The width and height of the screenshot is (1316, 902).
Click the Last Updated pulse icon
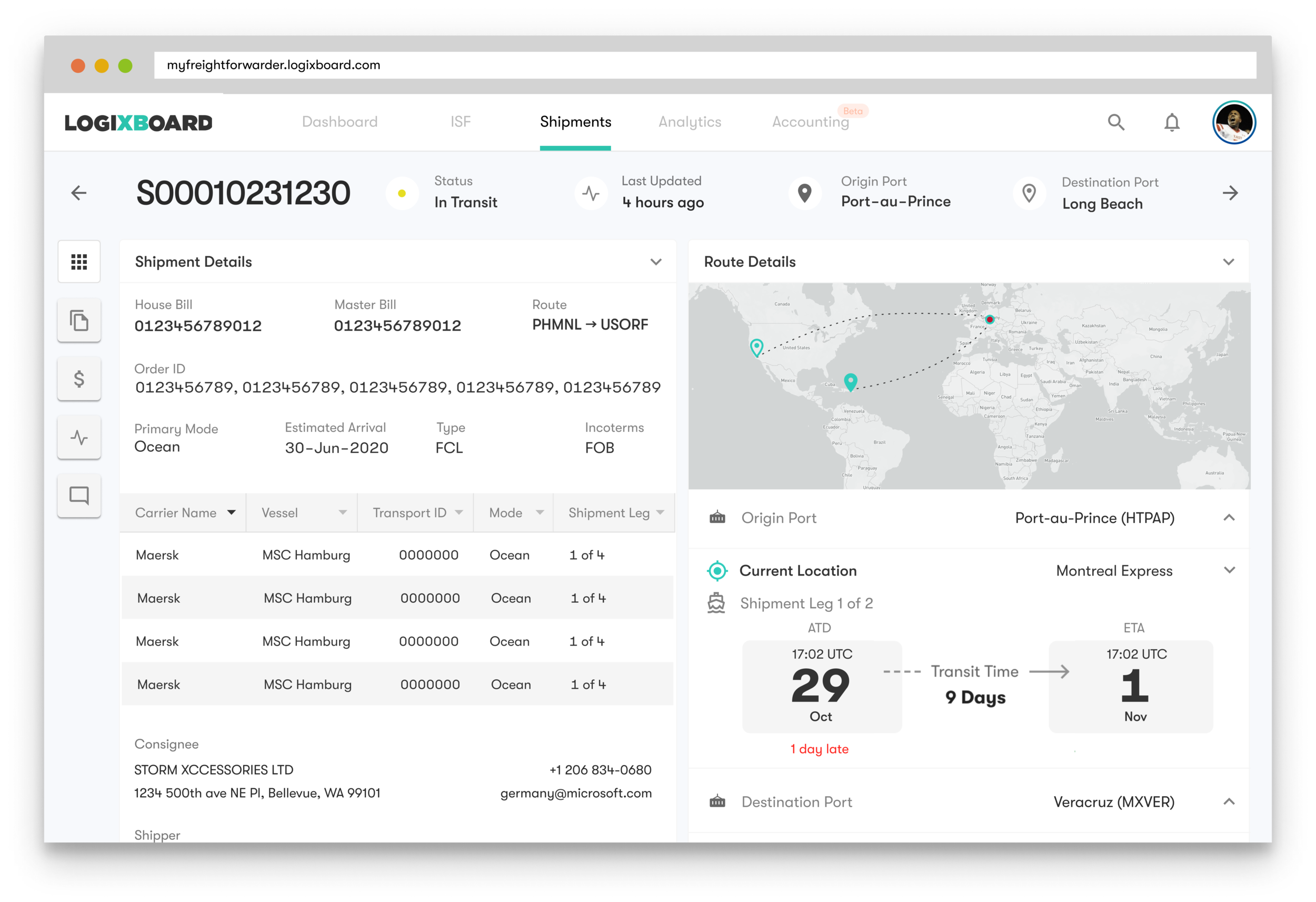click(x=591, y=193)
